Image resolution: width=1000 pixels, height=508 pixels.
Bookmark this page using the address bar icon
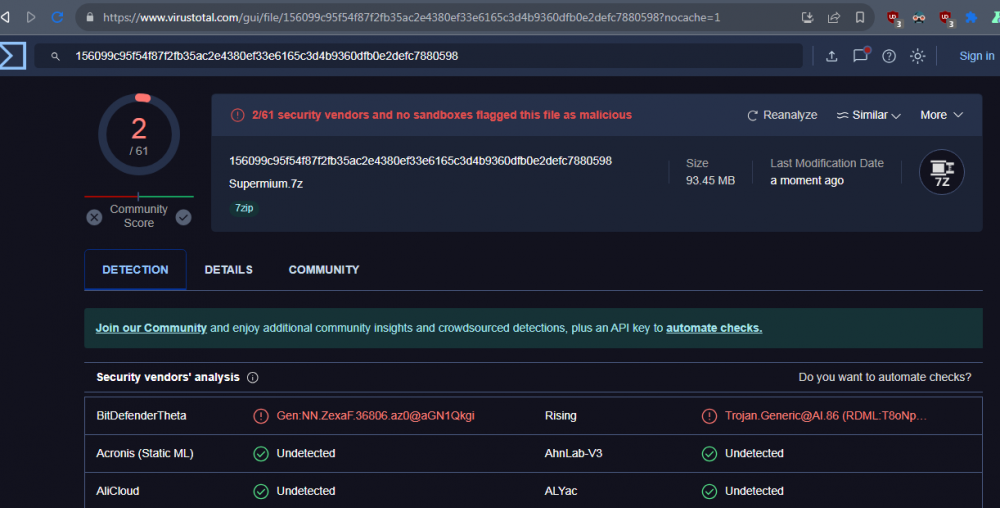pos(860,18)
